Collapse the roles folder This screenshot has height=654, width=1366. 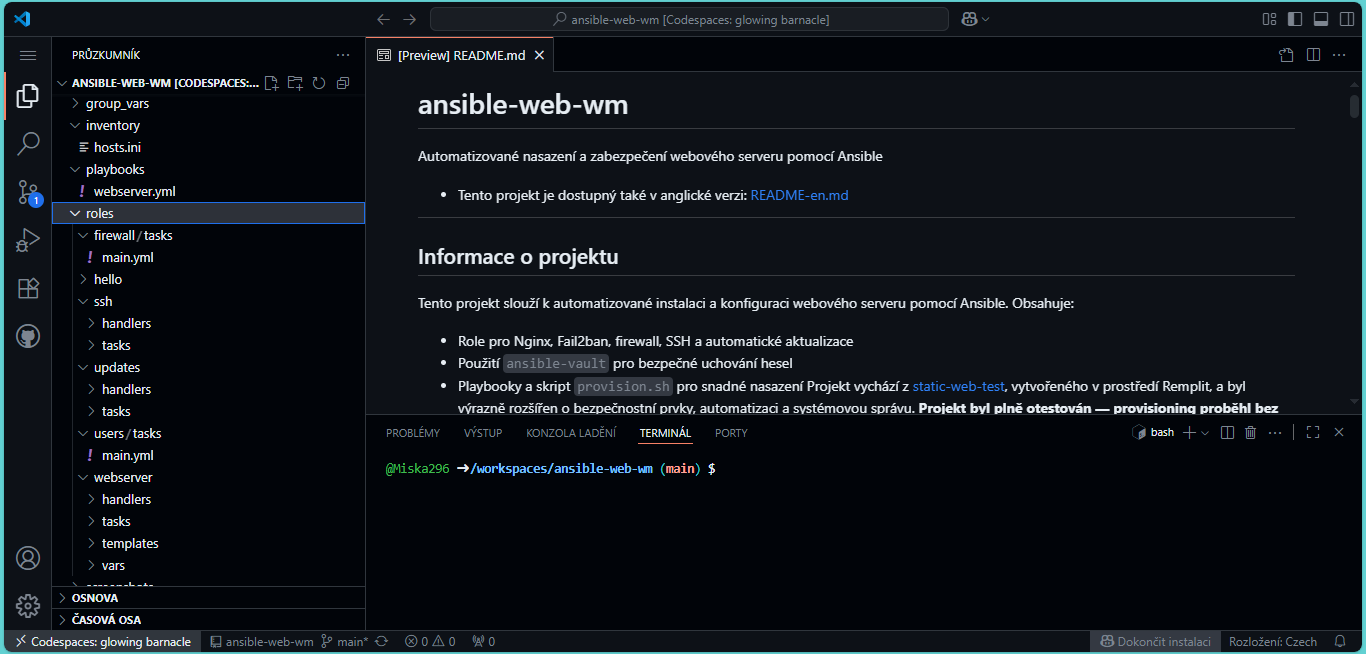click(209, 213)
